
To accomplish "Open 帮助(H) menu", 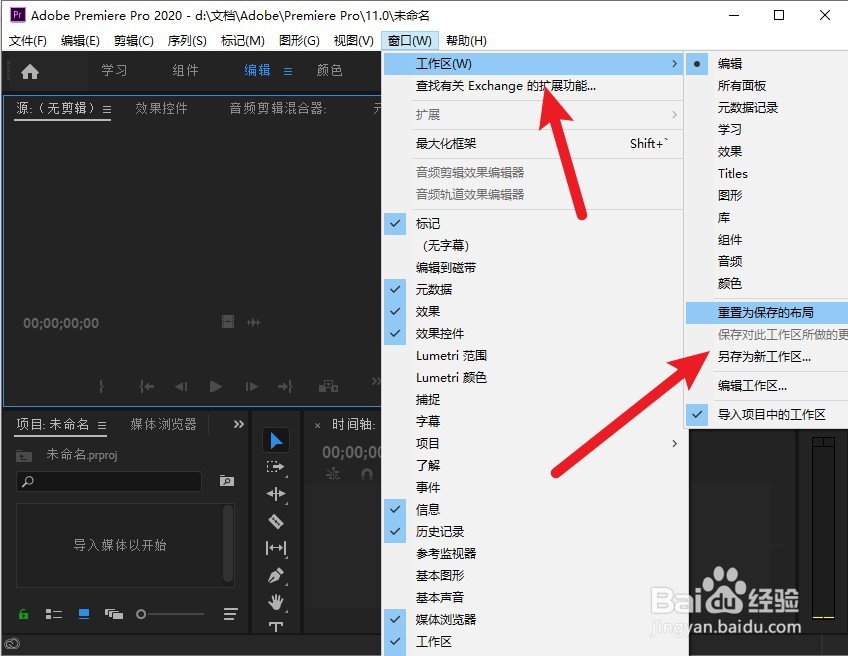I will pos(466,41).
